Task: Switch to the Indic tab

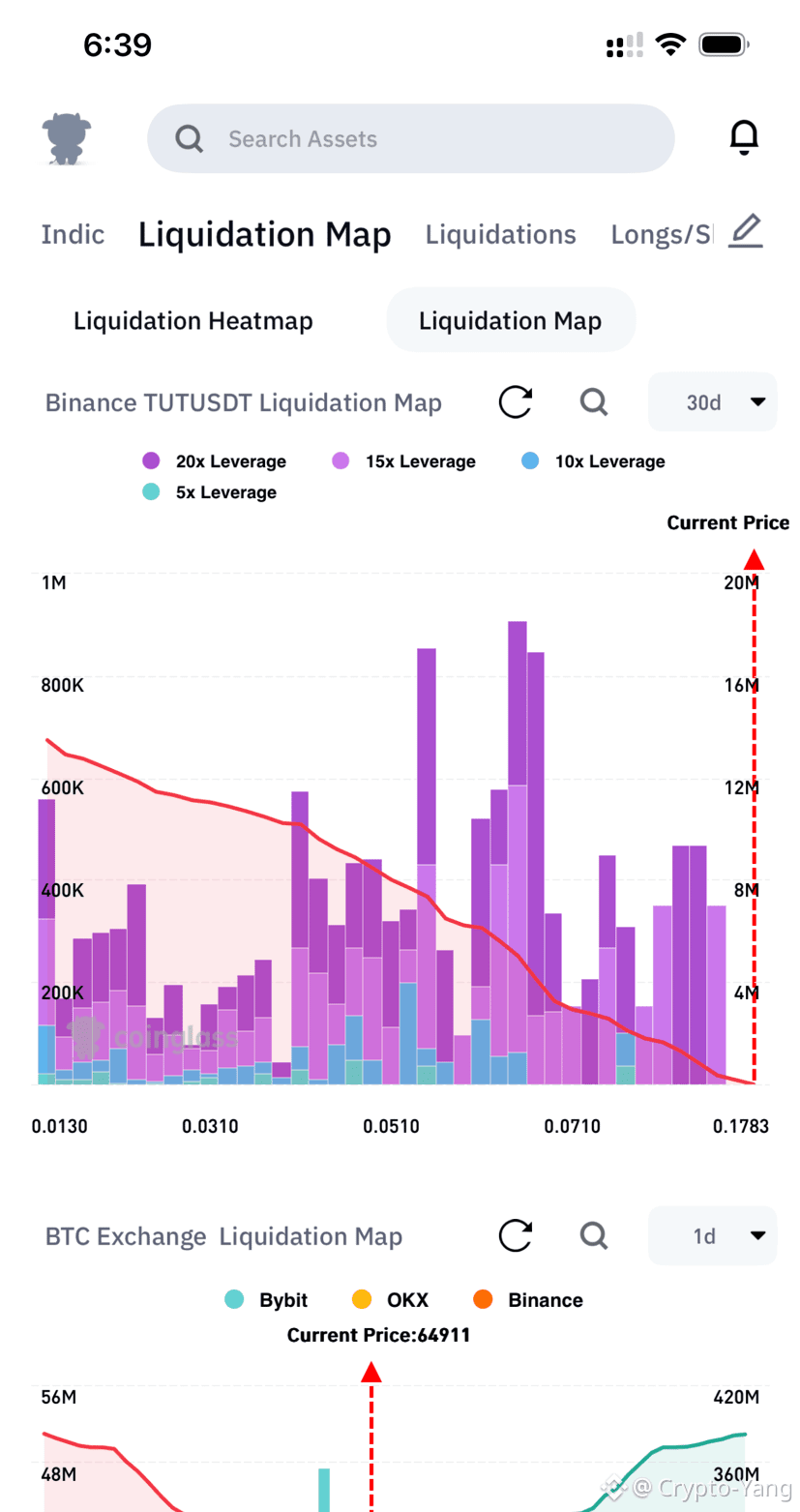Action: 73,234
